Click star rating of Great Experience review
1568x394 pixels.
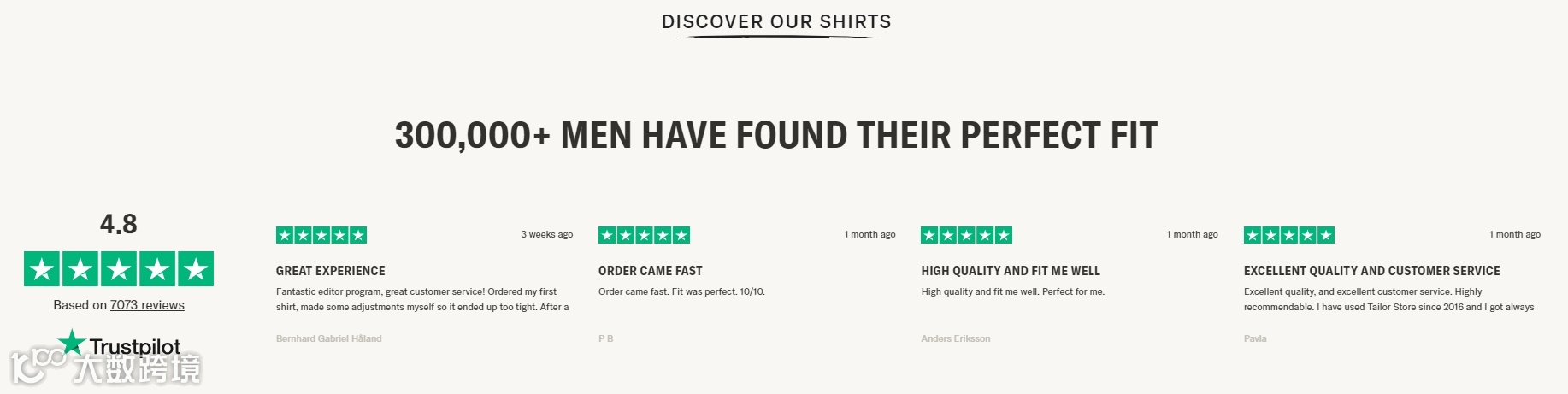click(321, 235)
